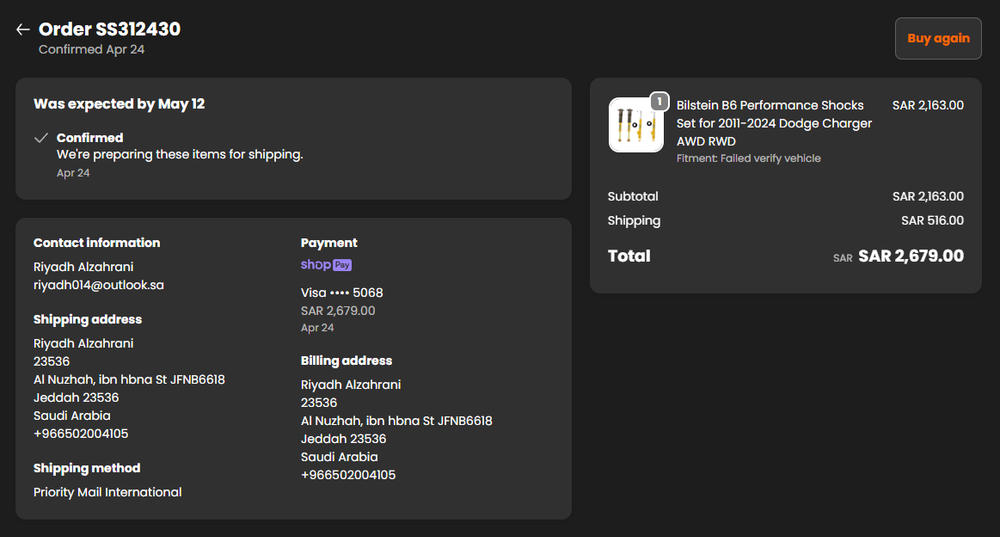Click the Payment heading
This screenshot has height=537, width=1000.
329,243
